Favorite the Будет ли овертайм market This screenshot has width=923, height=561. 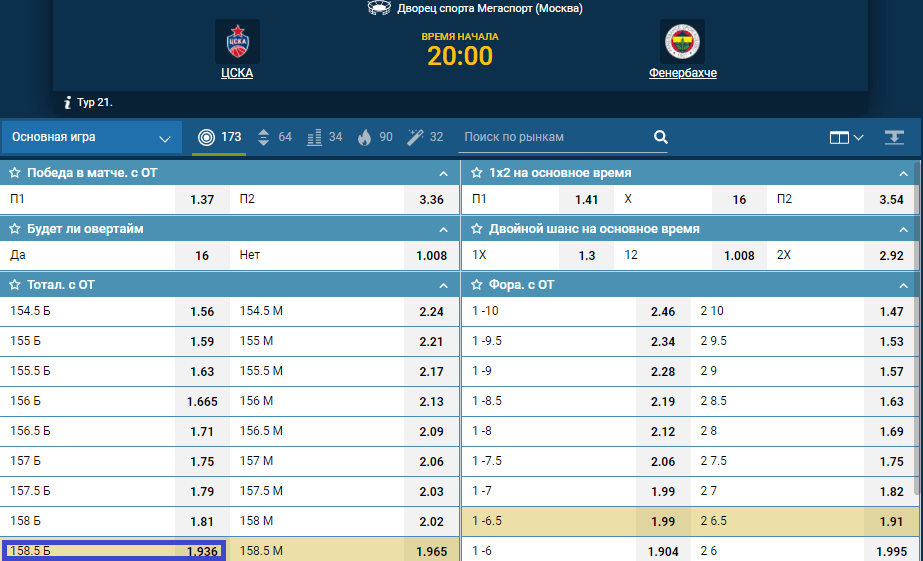[15, 229]
